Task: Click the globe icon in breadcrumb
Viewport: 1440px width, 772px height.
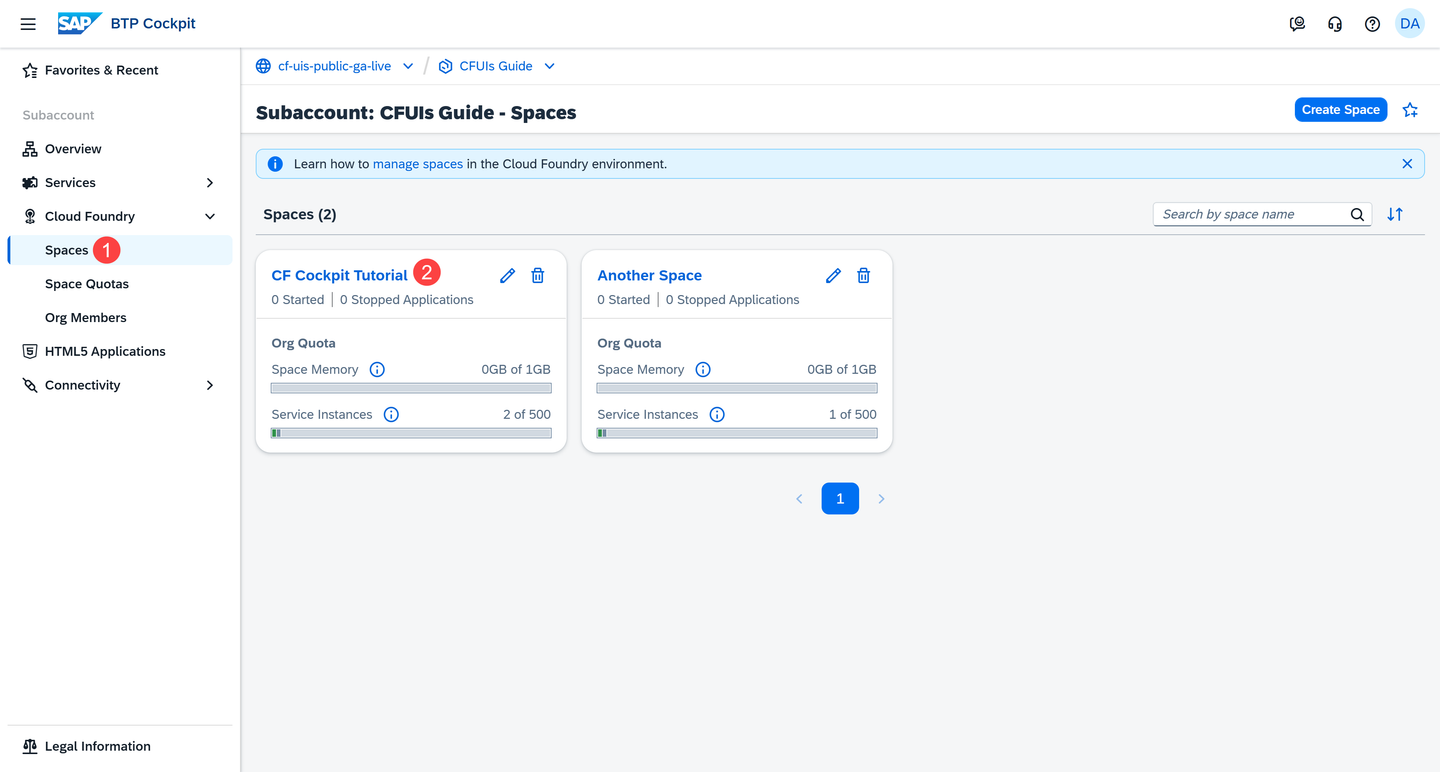Action: pyautogui.click(x=263, y=66)
